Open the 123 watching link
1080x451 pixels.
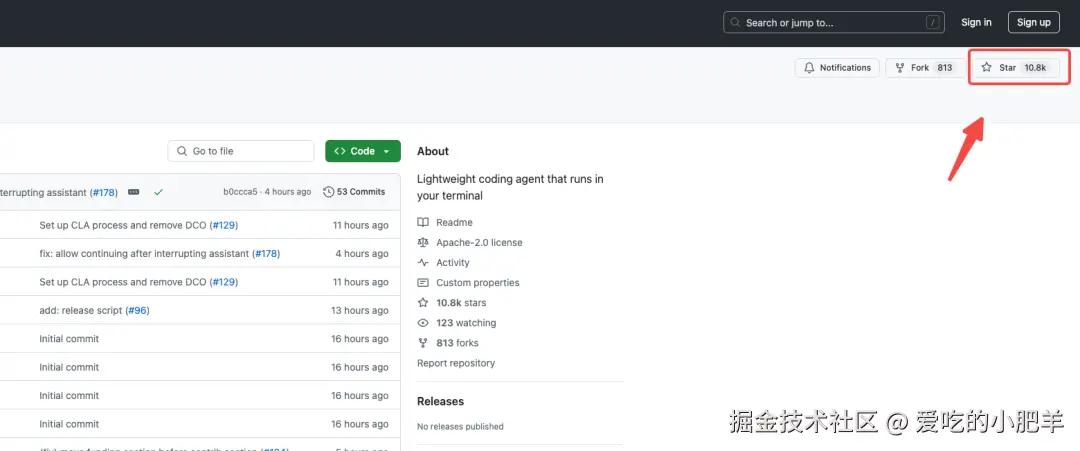point(466,322)
